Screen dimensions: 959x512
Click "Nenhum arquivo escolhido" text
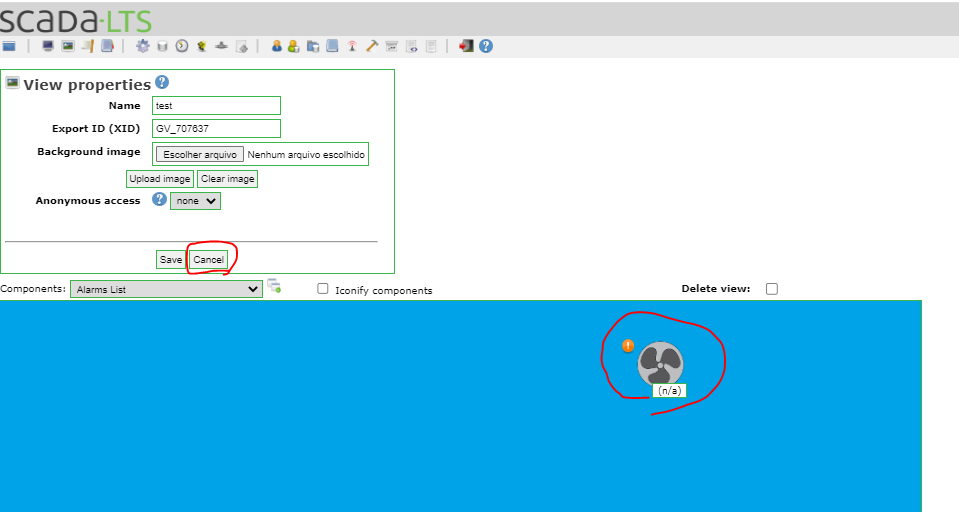point(306,155)
